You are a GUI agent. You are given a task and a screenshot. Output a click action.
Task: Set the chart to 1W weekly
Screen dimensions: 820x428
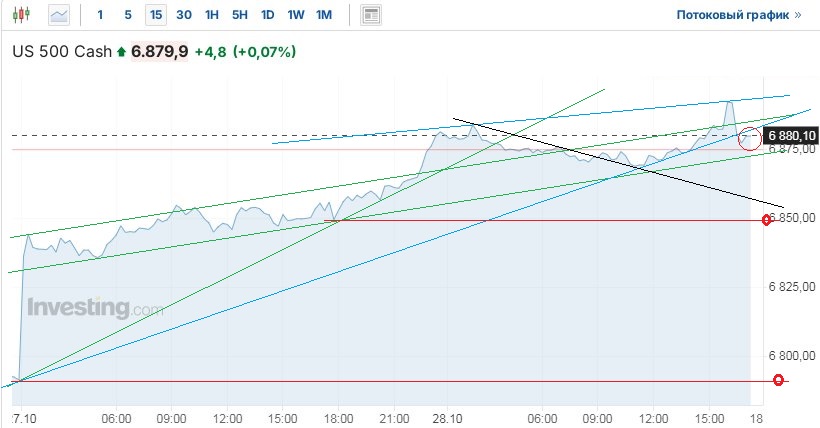click(x=296, y=15)
